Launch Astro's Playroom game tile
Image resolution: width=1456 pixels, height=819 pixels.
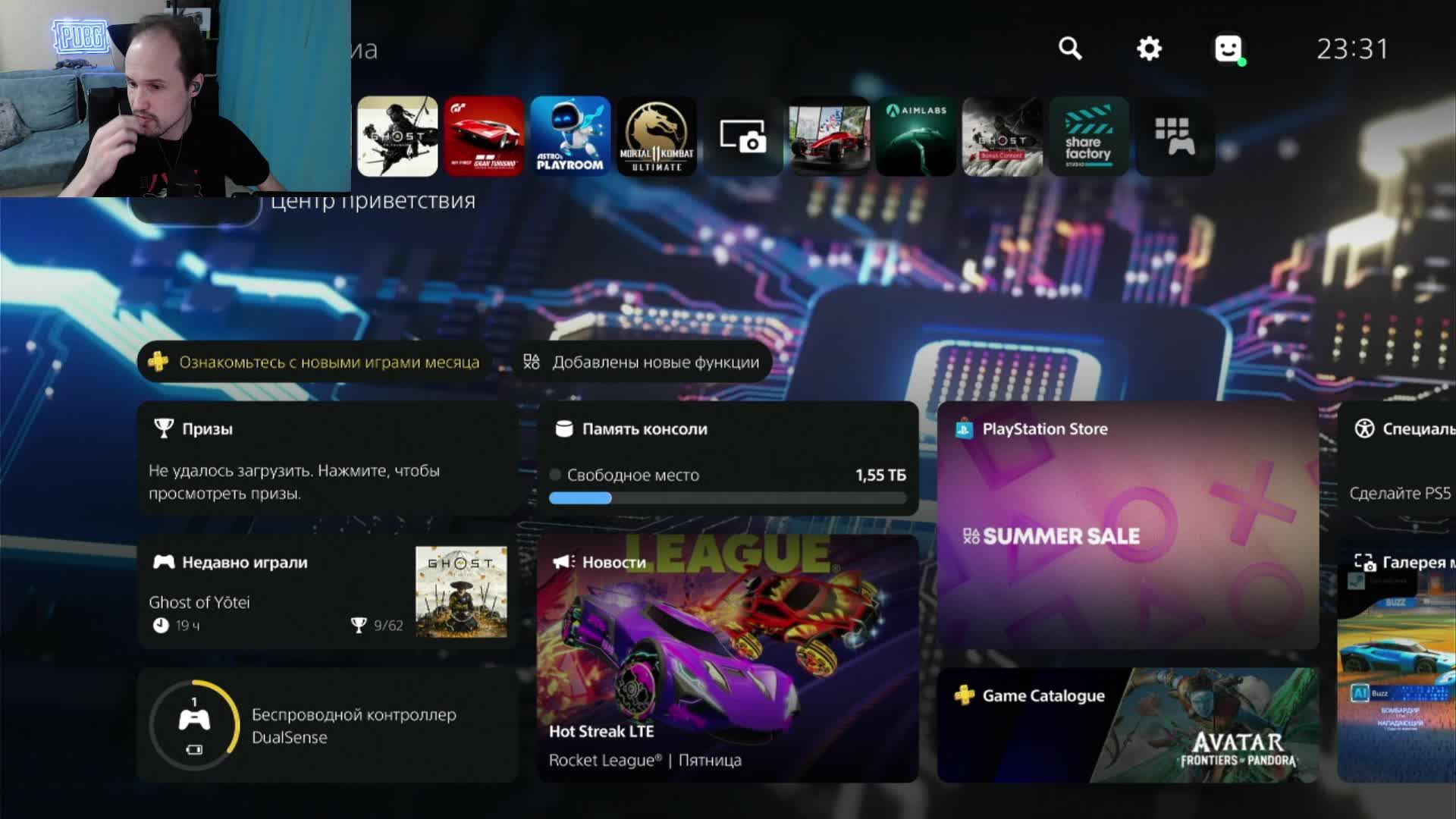click(570, 136)
